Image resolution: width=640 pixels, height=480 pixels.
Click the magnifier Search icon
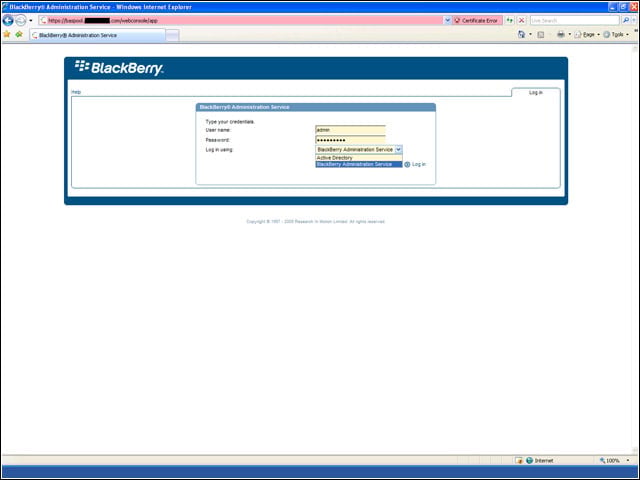[x=625, y=20]
